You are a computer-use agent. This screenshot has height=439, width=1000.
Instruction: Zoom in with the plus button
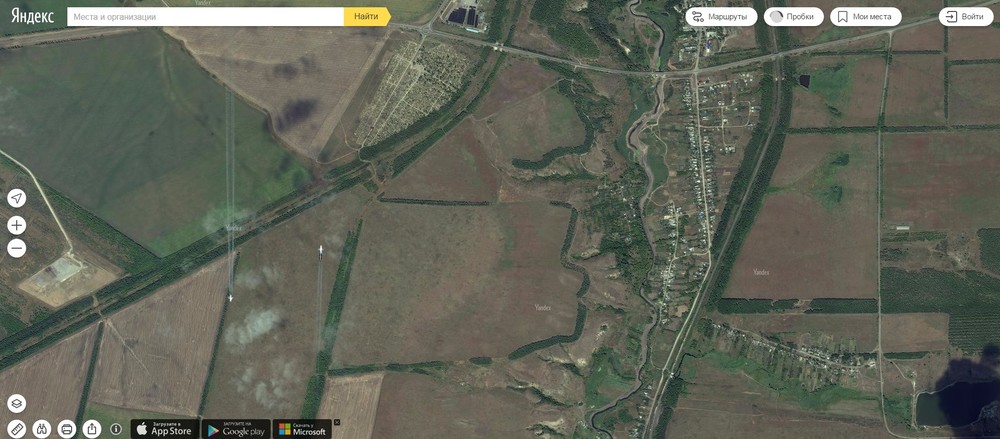click(17, 225)
